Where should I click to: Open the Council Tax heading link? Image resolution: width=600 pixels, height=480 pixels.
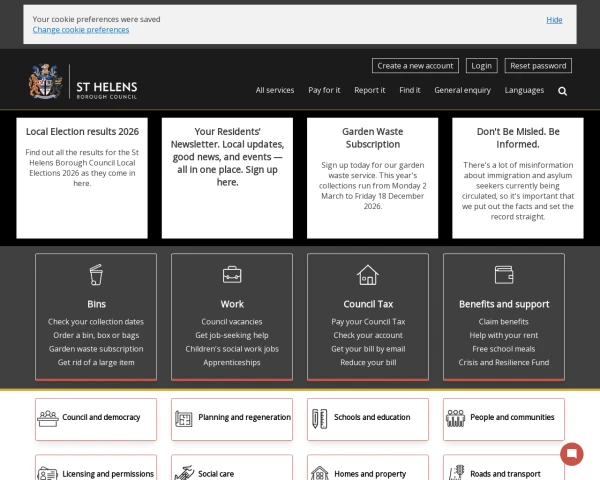(x=368, y=304)
